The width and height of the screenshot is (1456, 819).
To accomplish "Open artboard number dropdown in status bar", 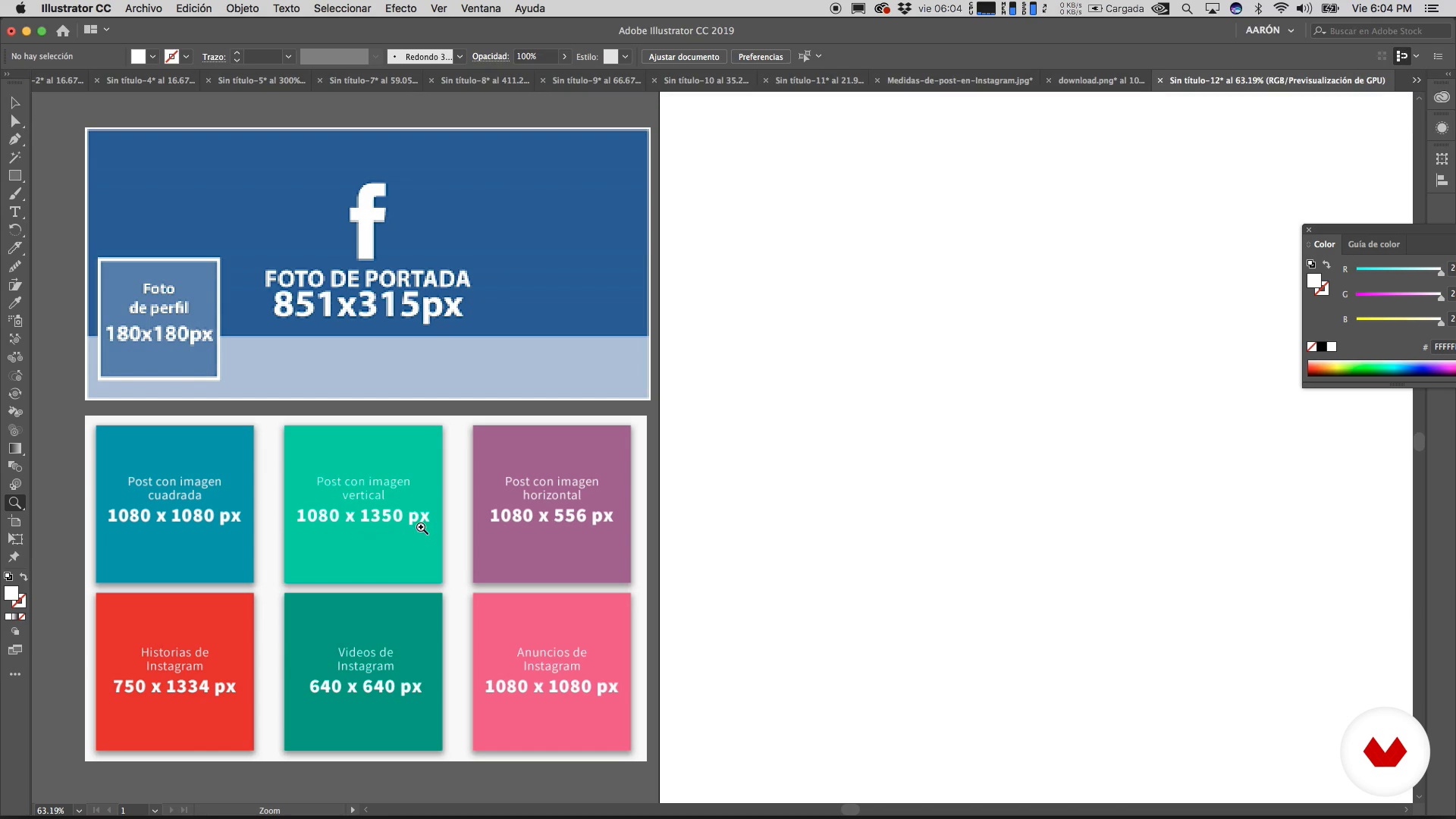I will click(155, 811).
